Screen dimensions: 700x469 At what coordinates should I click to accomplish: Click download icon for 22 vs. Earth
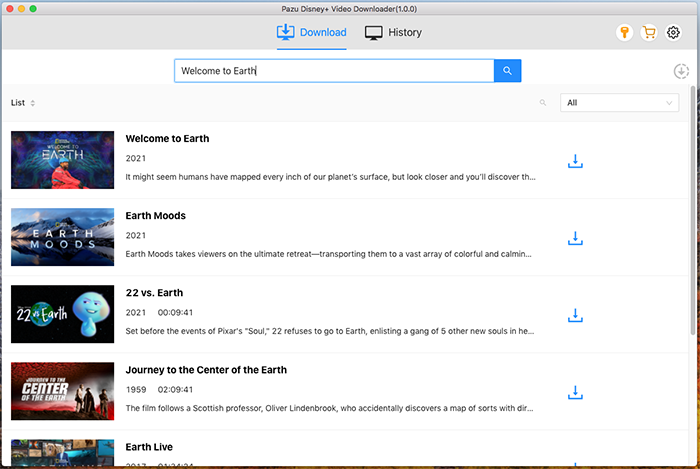tap(575, 315)
